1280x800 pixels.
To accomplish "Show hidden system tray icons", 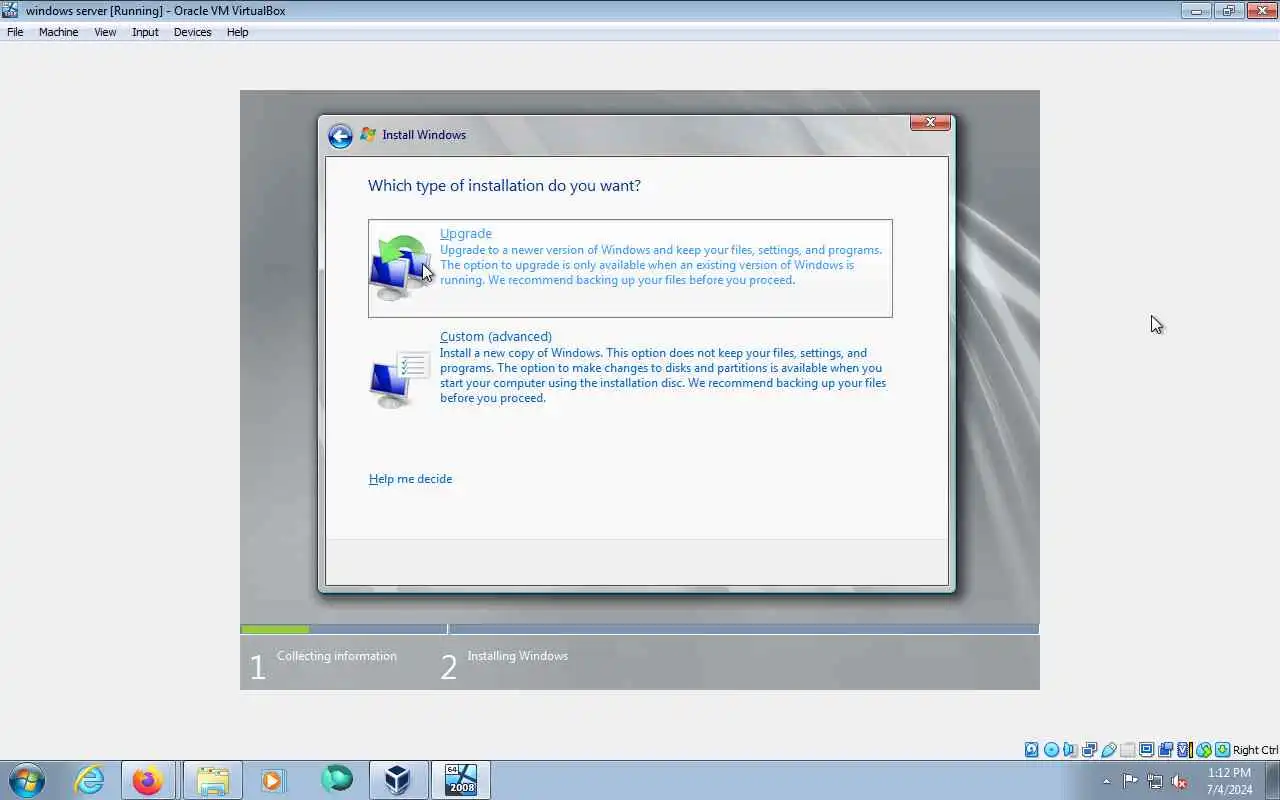I will [1106, 782].
